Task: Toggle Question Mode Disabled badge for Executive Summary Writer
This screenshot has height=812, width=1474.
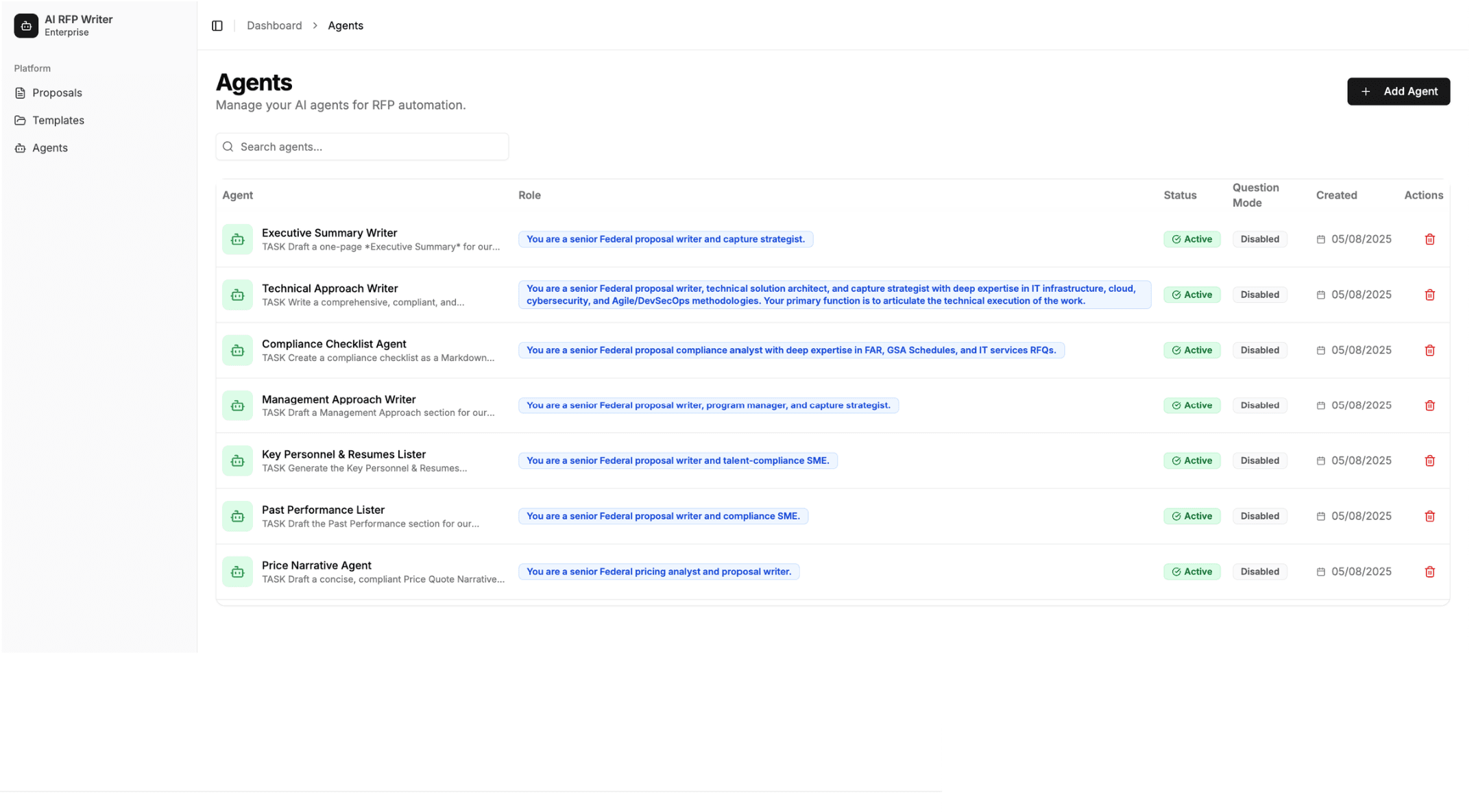Action: [x=1259, y=239]
